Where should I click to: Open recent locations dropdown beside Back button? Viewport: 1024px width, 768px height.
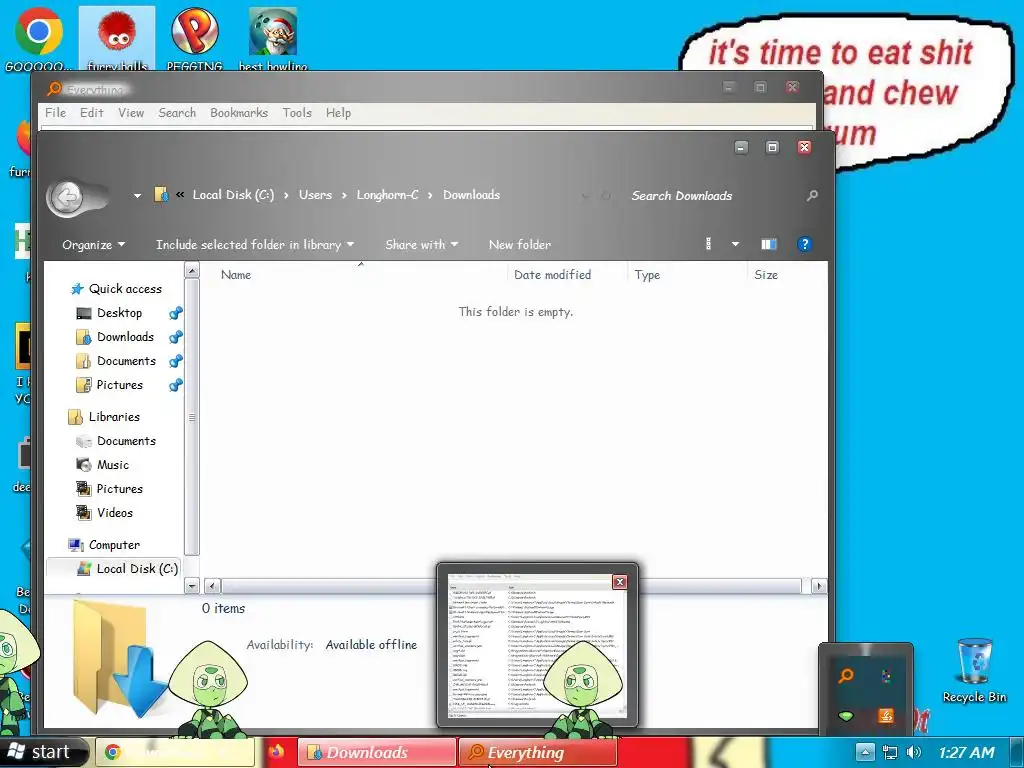tap(137, 195)
